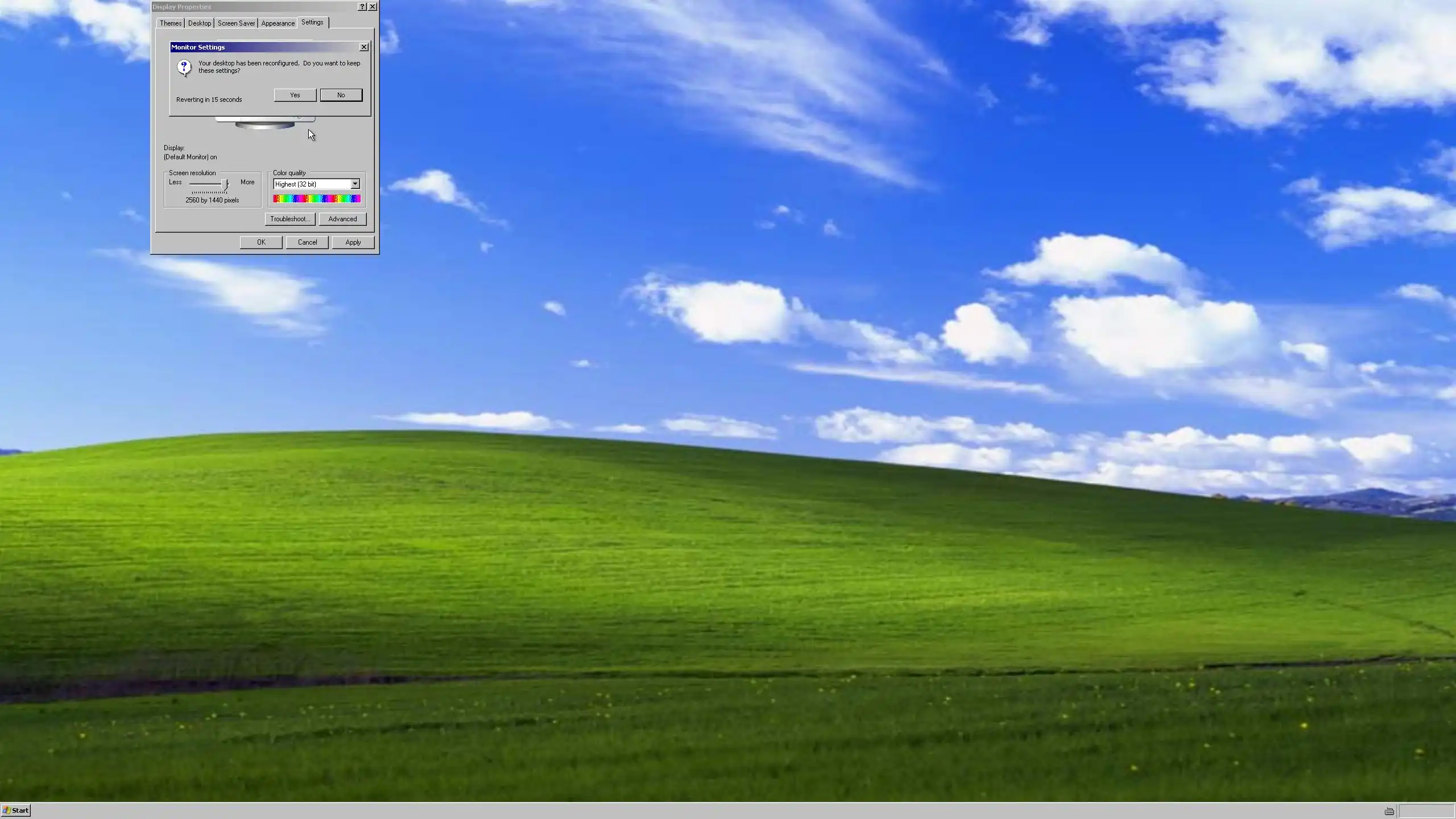Open Advanced display settings
This screenshot has height=819, width=1456.
click(342, 219)
